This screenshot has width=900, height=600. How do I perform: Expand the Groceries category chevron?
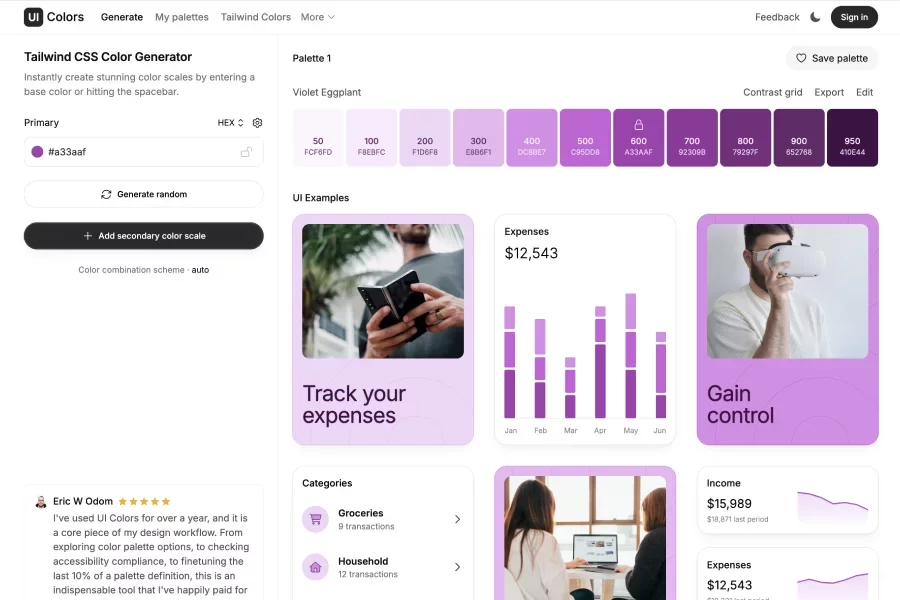[457, 519]
